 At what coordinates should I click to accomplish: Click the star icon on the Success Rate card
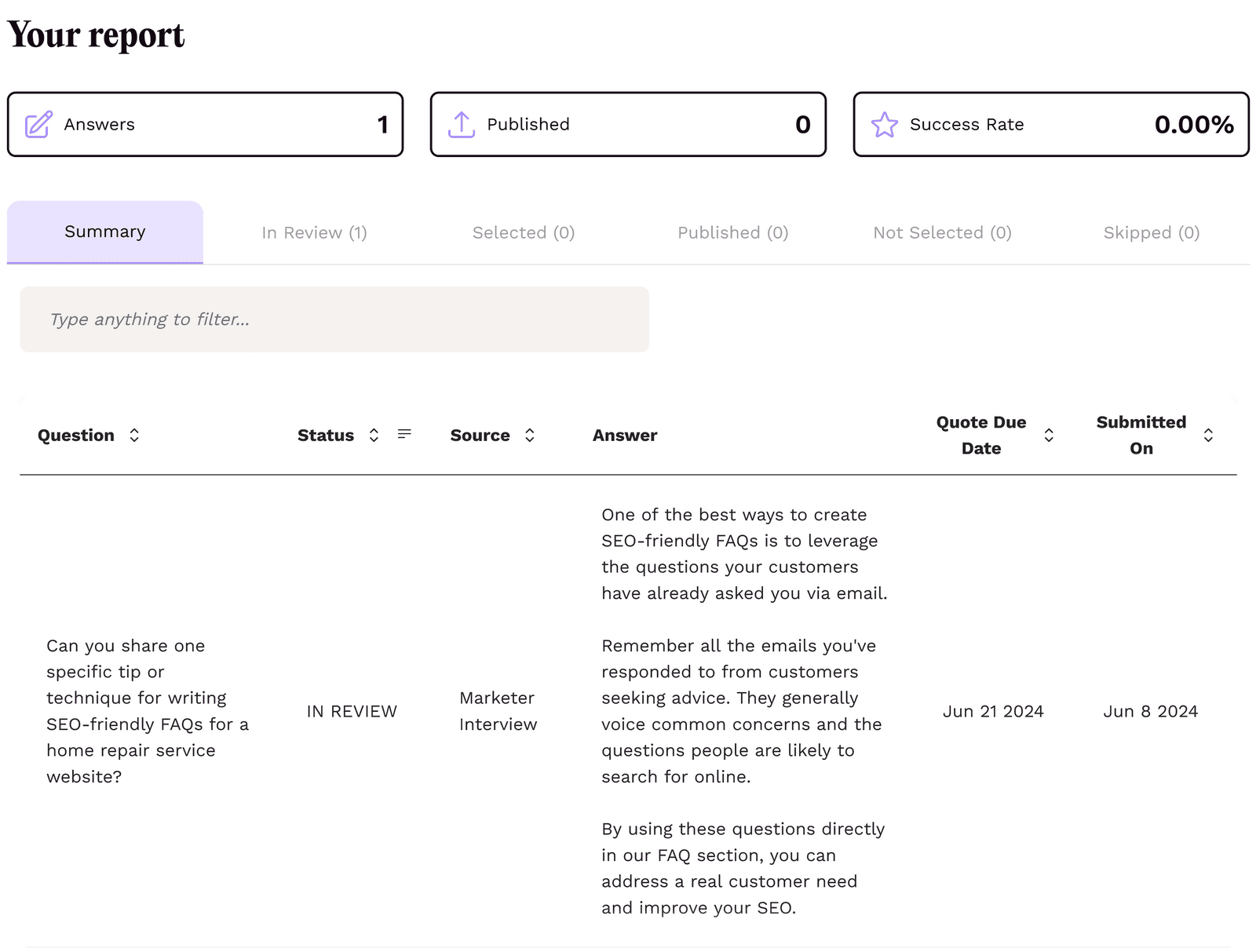885,124
